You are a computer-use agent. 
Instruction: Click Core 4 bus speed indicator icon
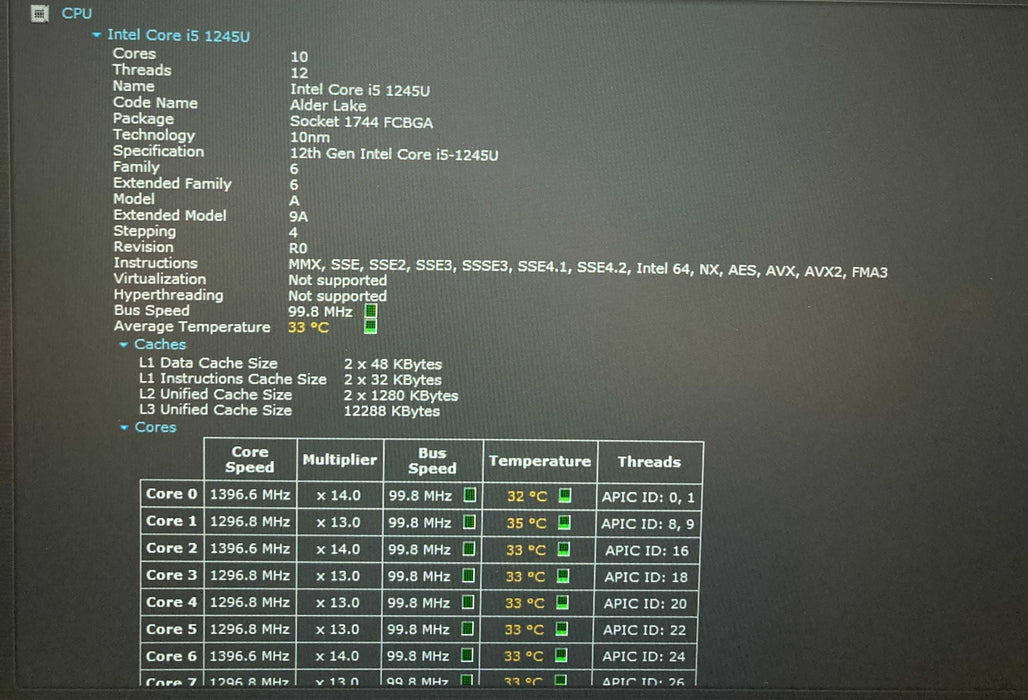[467, 602]
